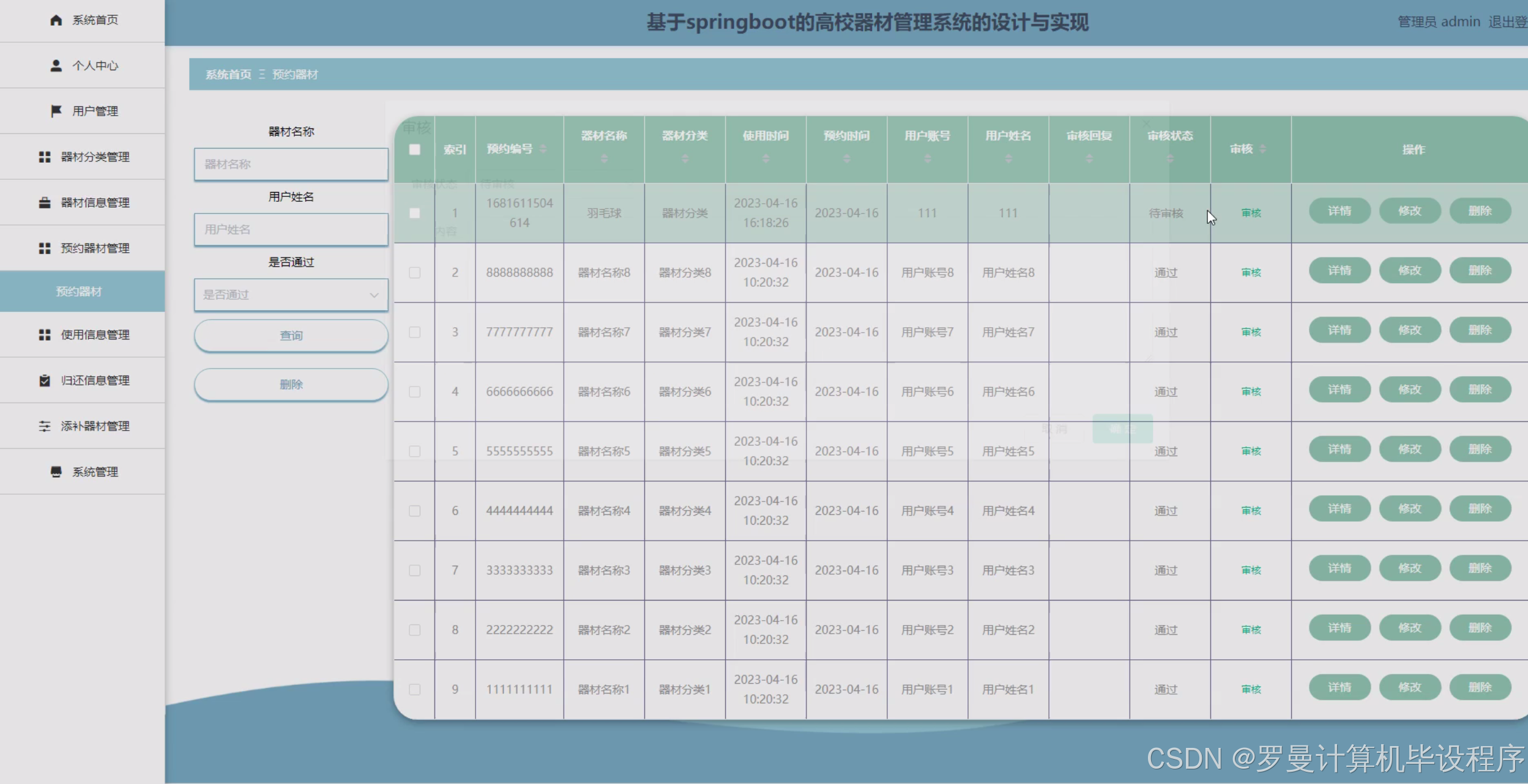Check the checkbox for row 8888888888

tap(414, 272)
